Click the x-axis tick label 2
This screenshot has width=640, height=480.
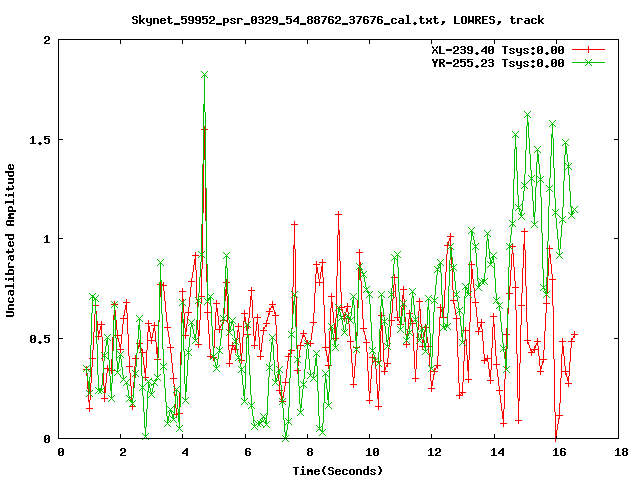(x=123, y=452)
